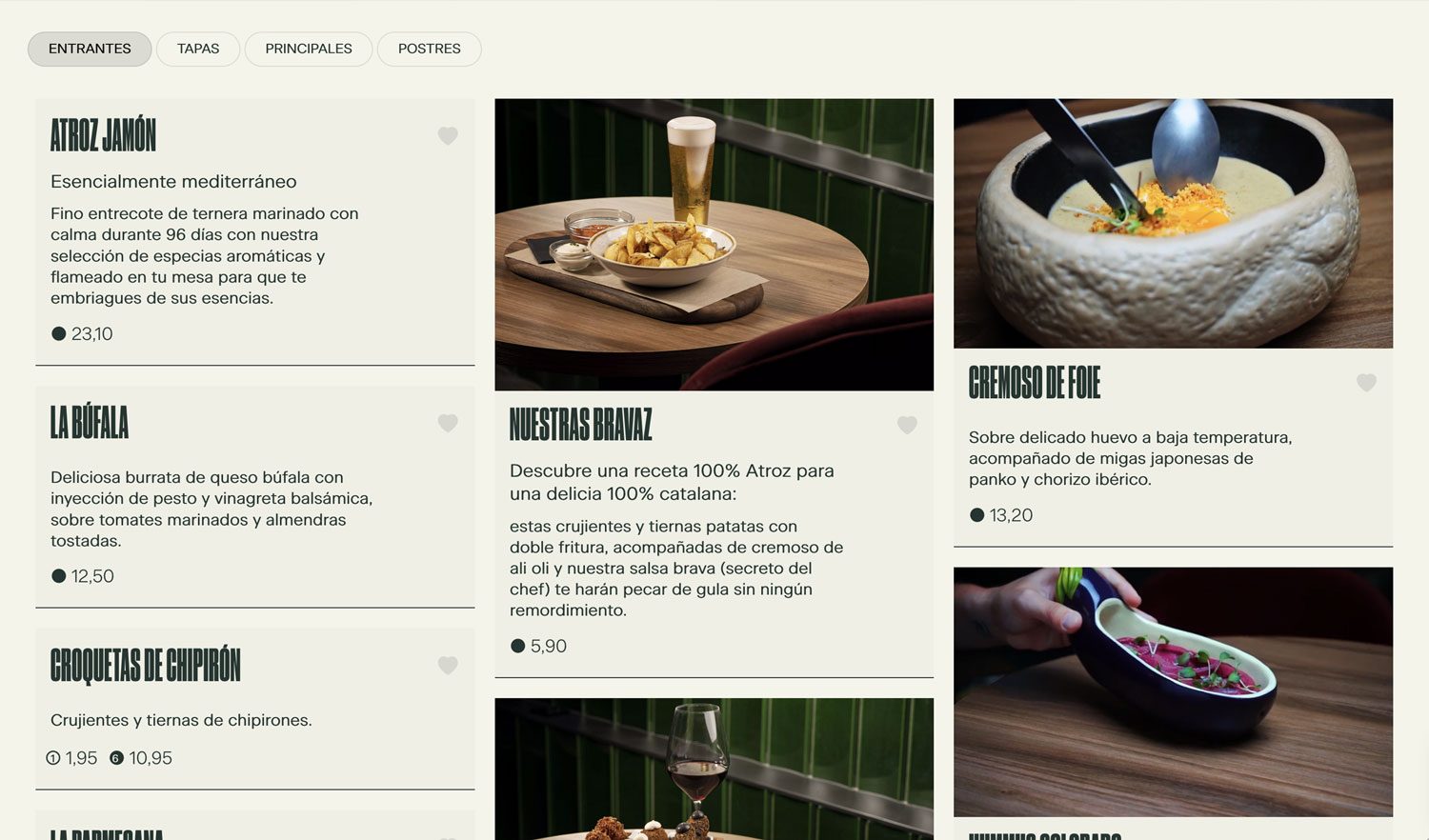The width and height of the screenshot is (1429, 840).
Task: Like the Croquetas de Chipirón item
Action: point(448,666)
